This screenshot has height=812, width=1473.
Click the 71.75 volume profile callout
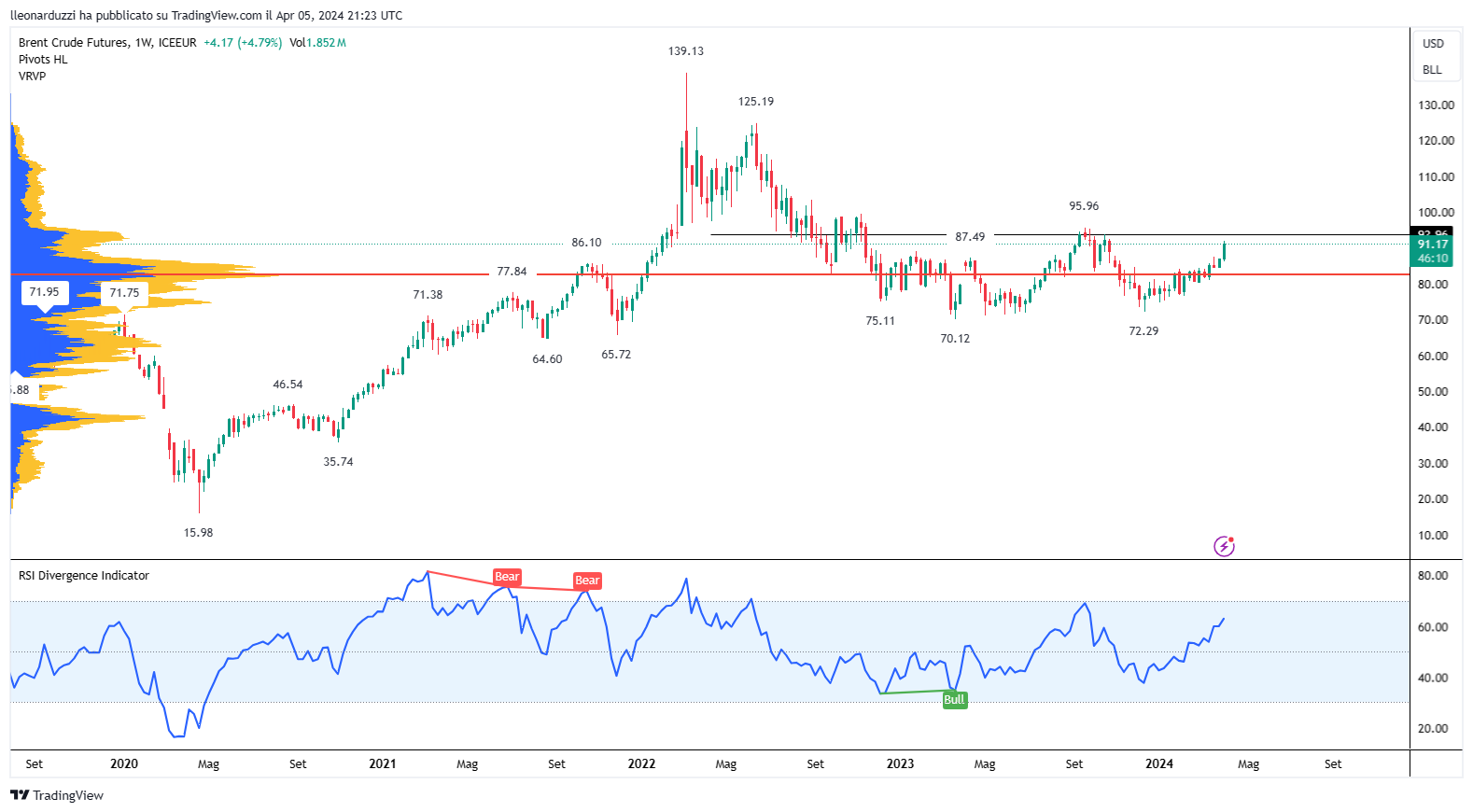pos(124,293)
